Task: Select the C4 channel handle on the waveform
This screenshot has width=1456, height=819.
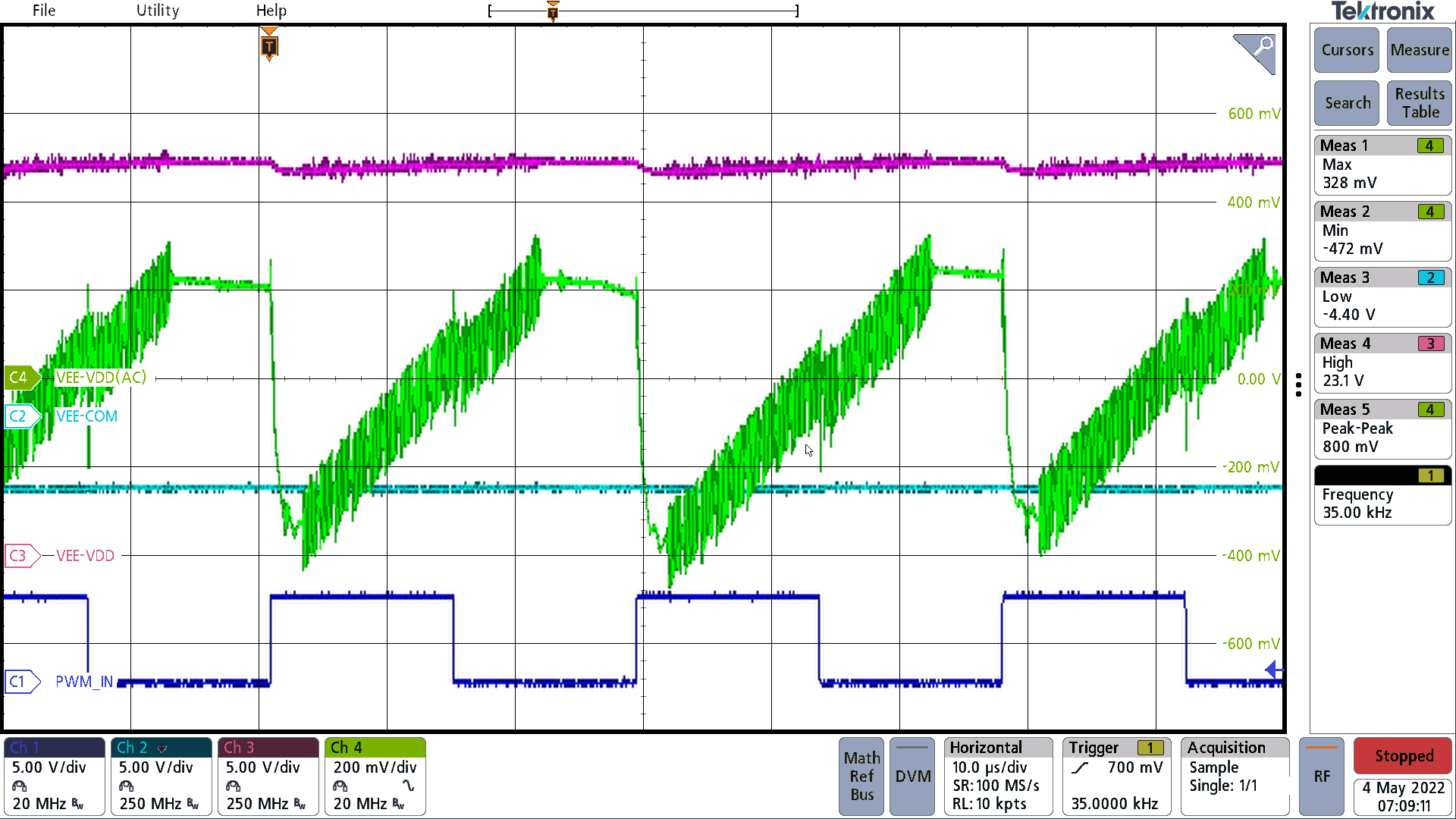Action: tap(20, 377)
